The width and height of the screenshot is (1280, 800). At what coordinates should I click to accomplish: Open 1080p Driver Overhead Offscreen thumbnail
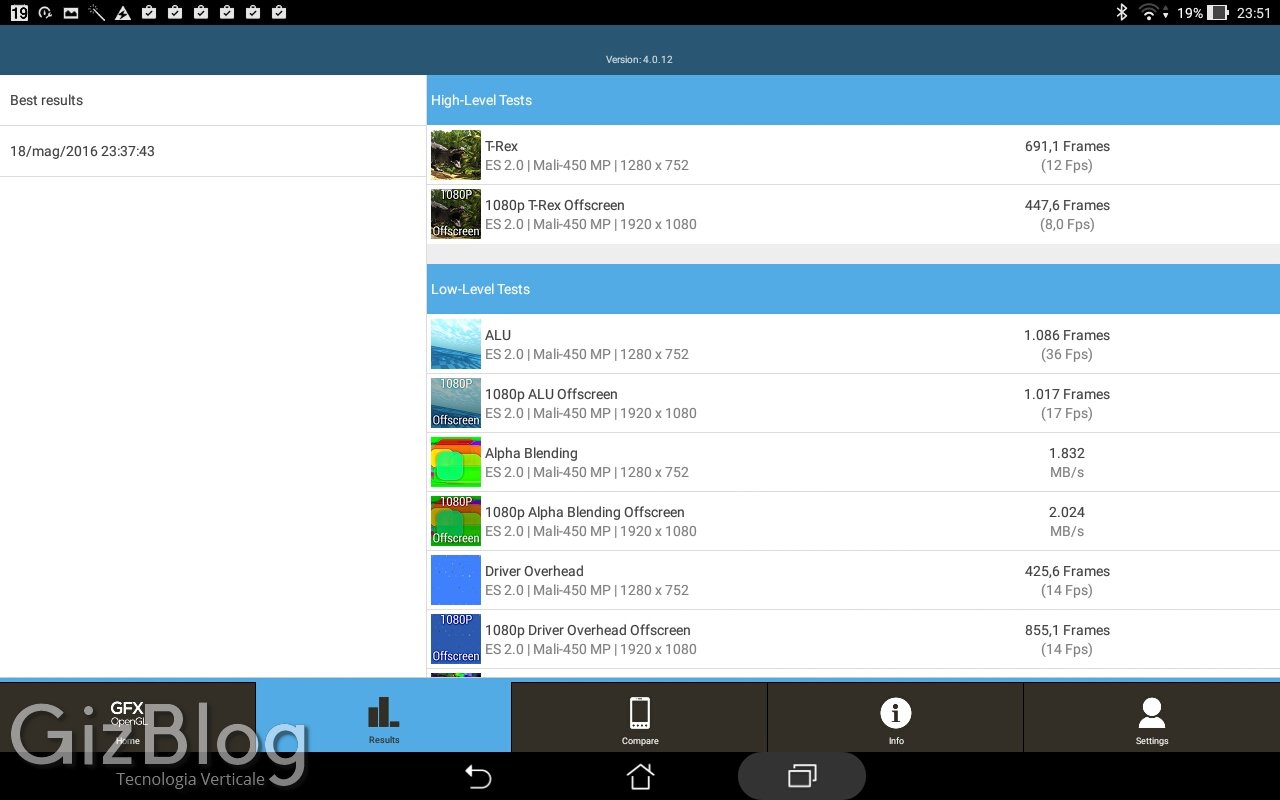click(456, 639)
